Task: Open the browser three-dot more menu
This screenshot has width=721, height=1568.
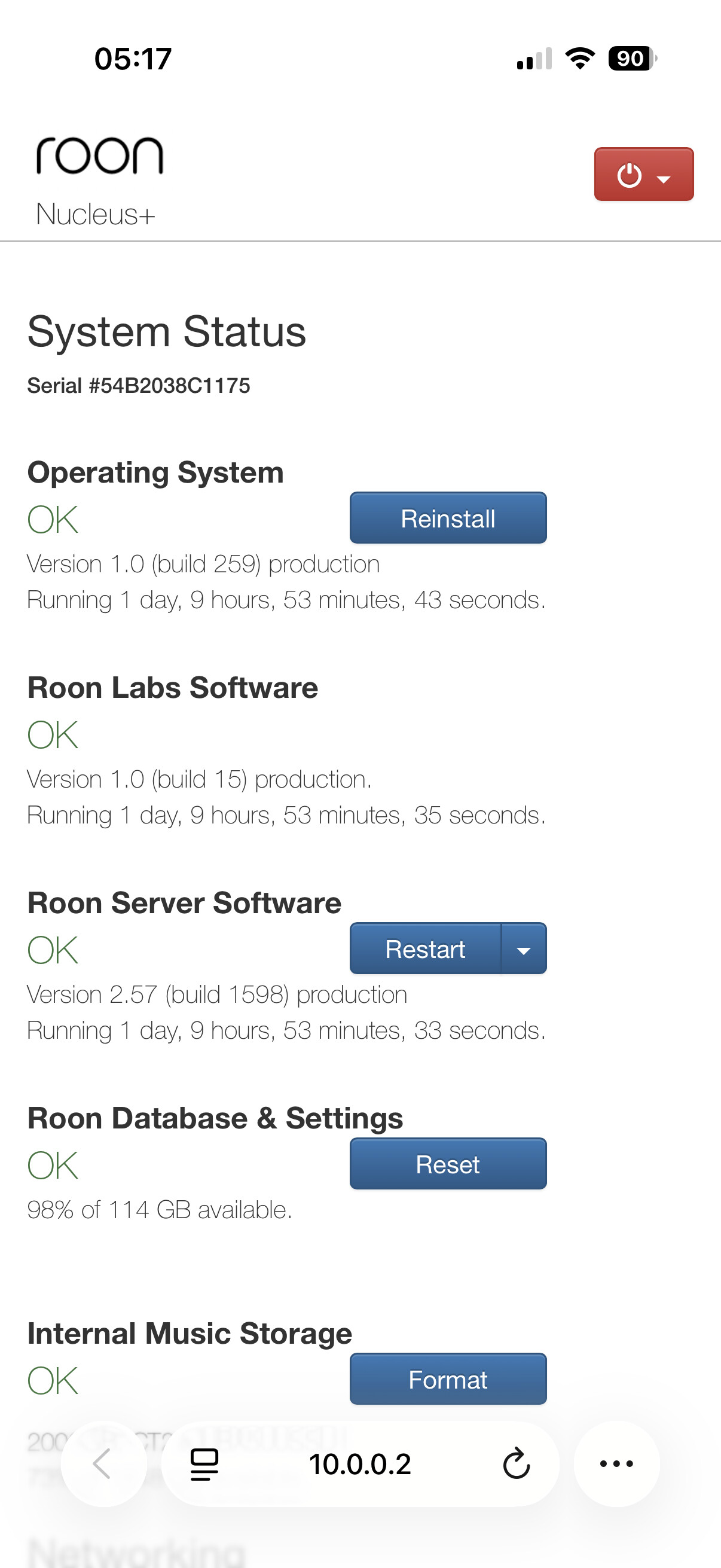Action: 616,1463
